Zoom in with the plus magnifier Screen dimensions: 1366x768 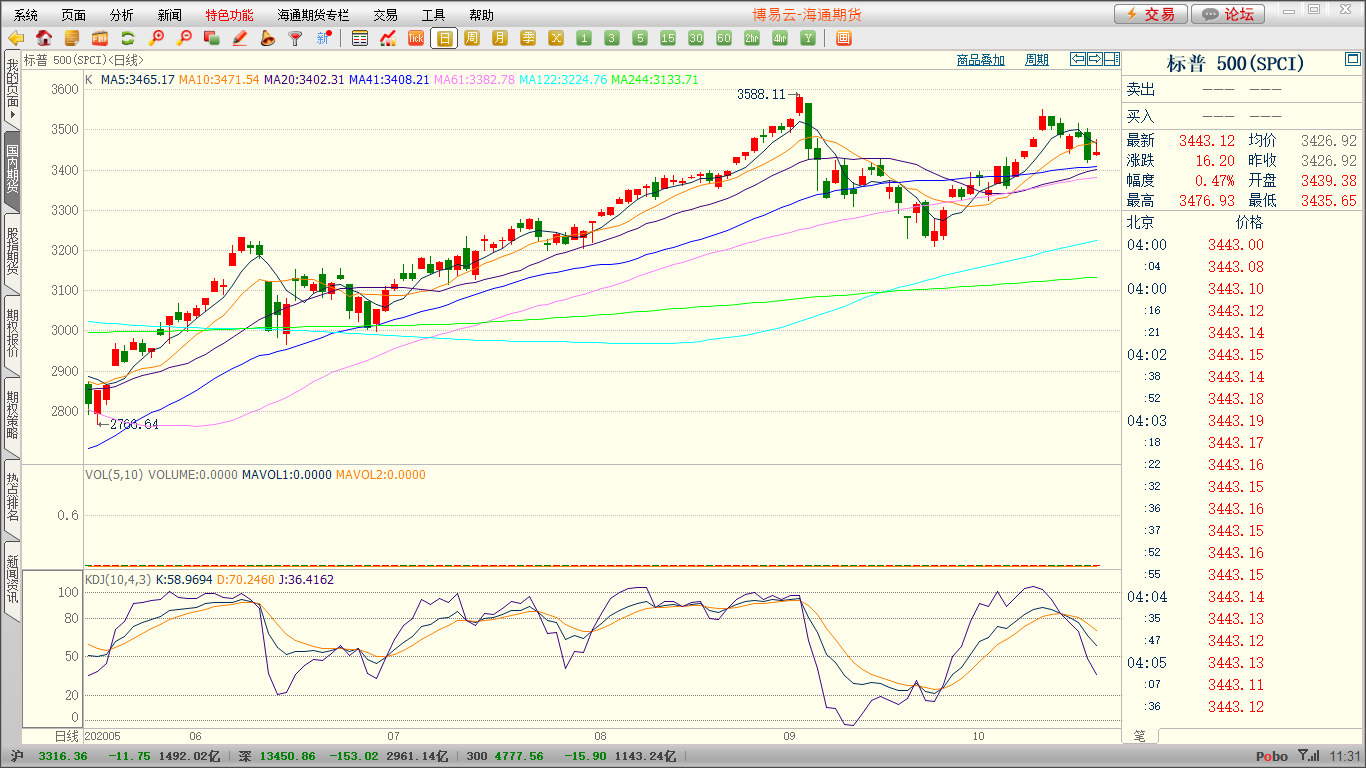(x=156, y=38)
